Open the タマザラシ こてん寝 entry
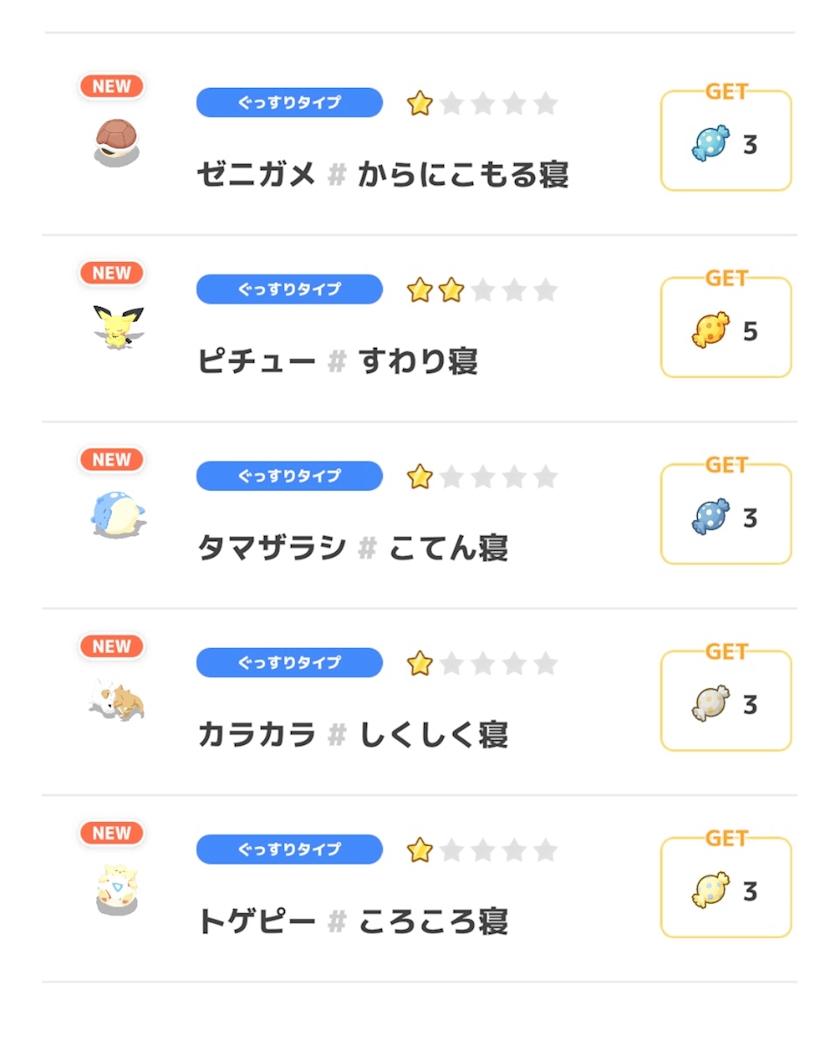This screenshot has width=840, height=1037. tap(352, 548)
